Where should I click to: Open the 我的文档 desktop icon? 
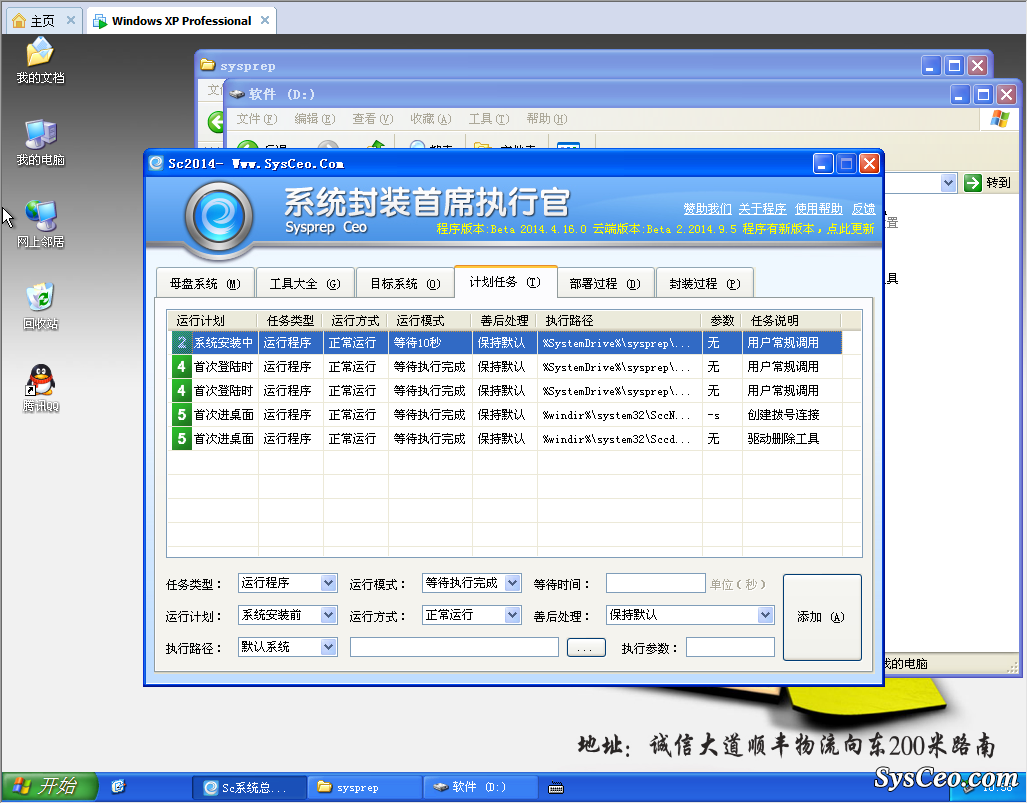coord(40,60)
